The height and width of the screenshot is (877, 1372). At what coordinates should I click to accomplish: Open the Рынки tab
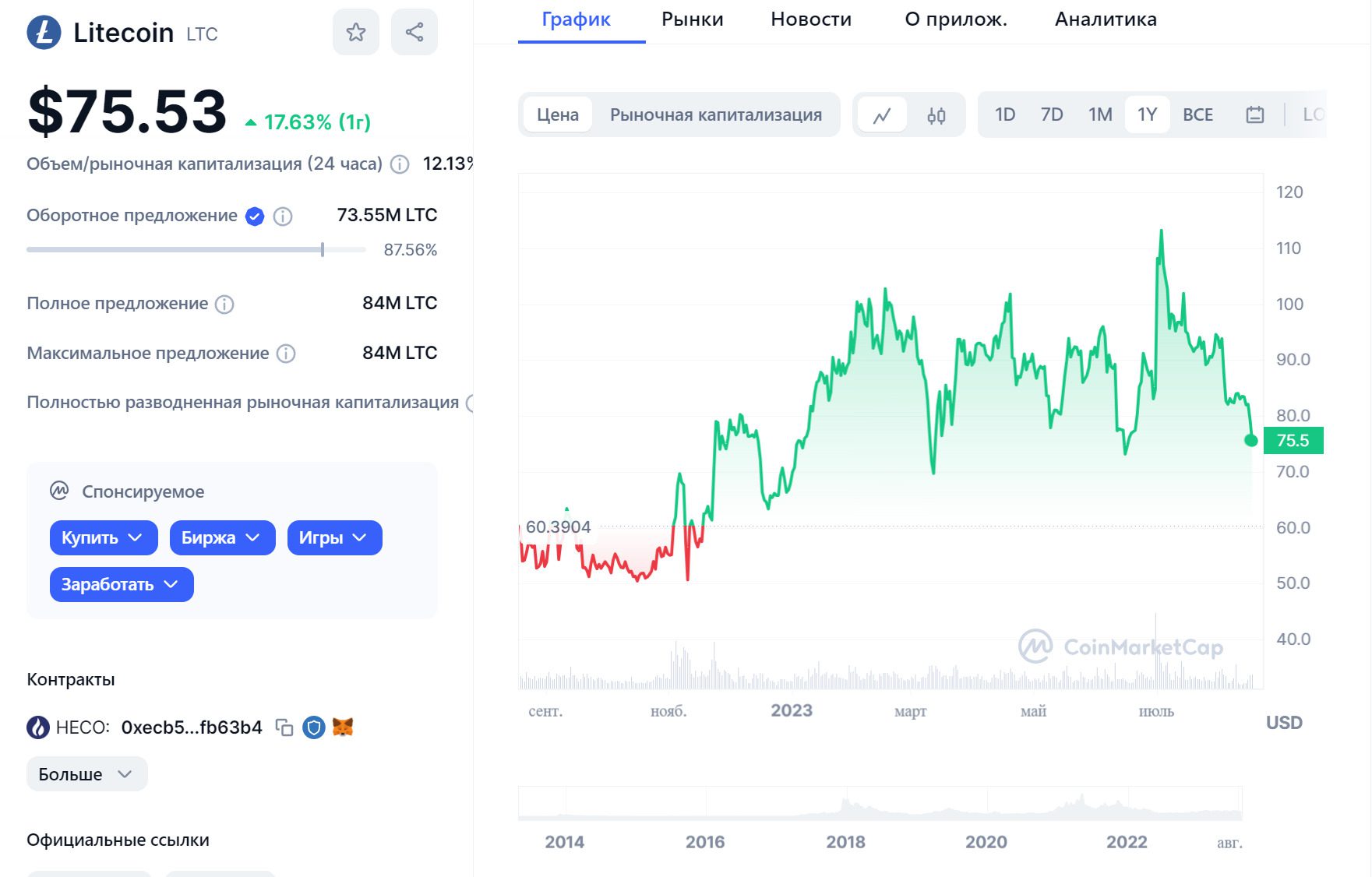(692, 20)
